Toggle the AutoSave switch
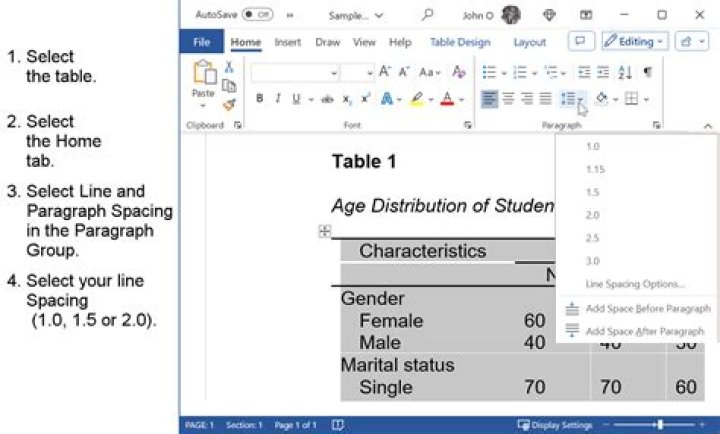 (258, 15)
